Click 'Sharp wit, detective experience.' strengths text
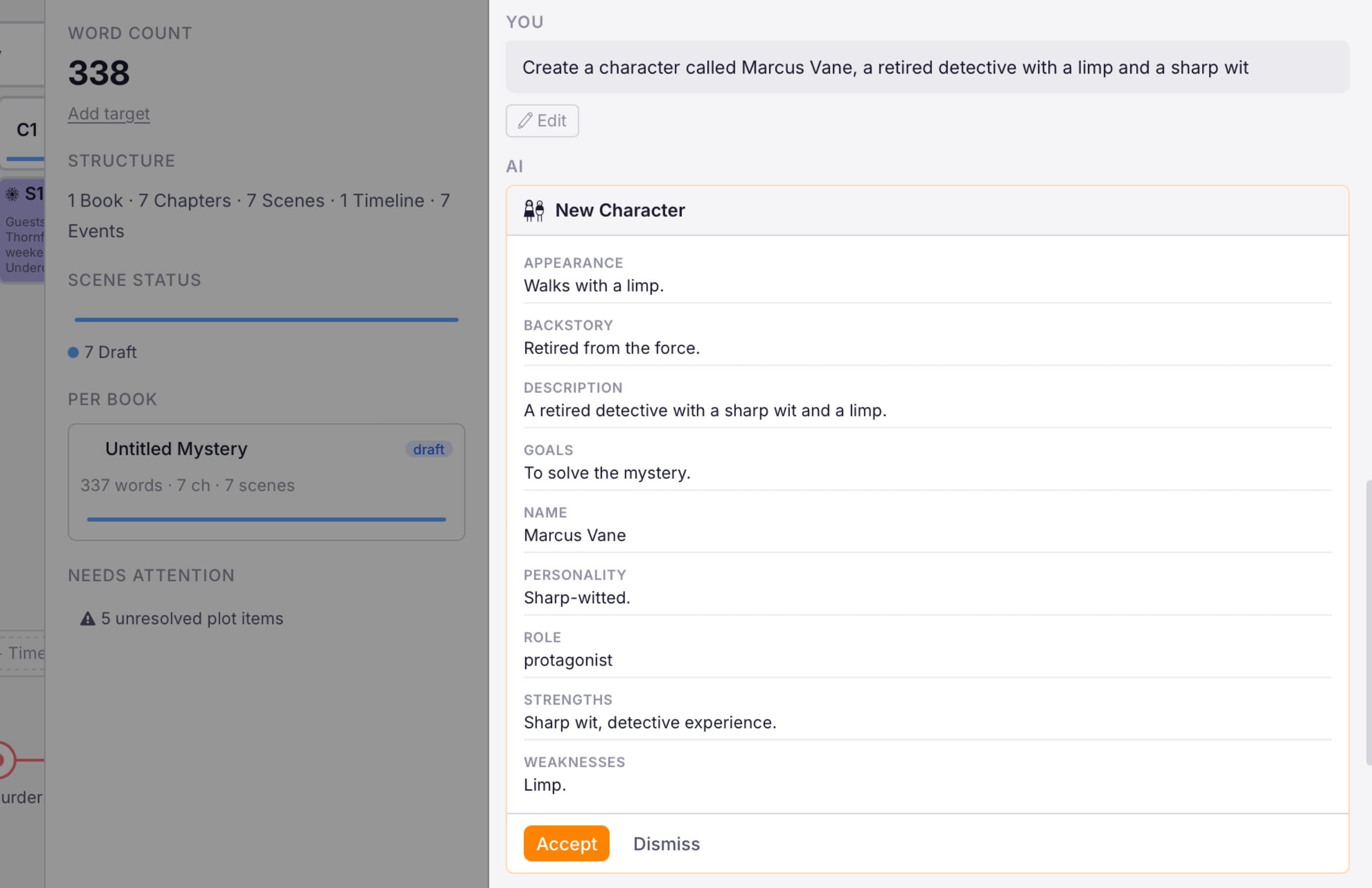The image size is (1372, 888). pyautogui.click(x=650, y=722)
